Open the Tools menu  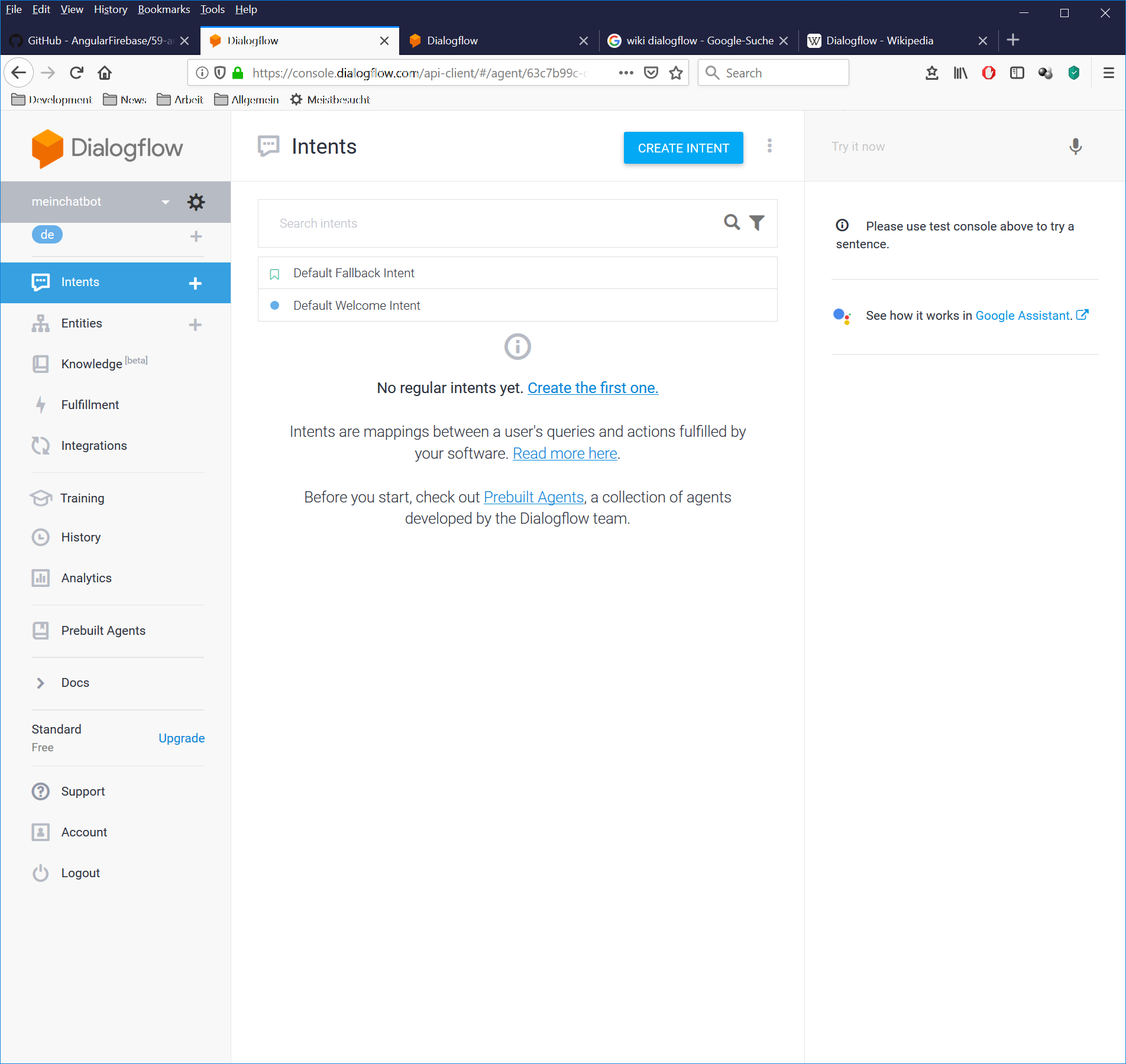click(x=212, y=9)
